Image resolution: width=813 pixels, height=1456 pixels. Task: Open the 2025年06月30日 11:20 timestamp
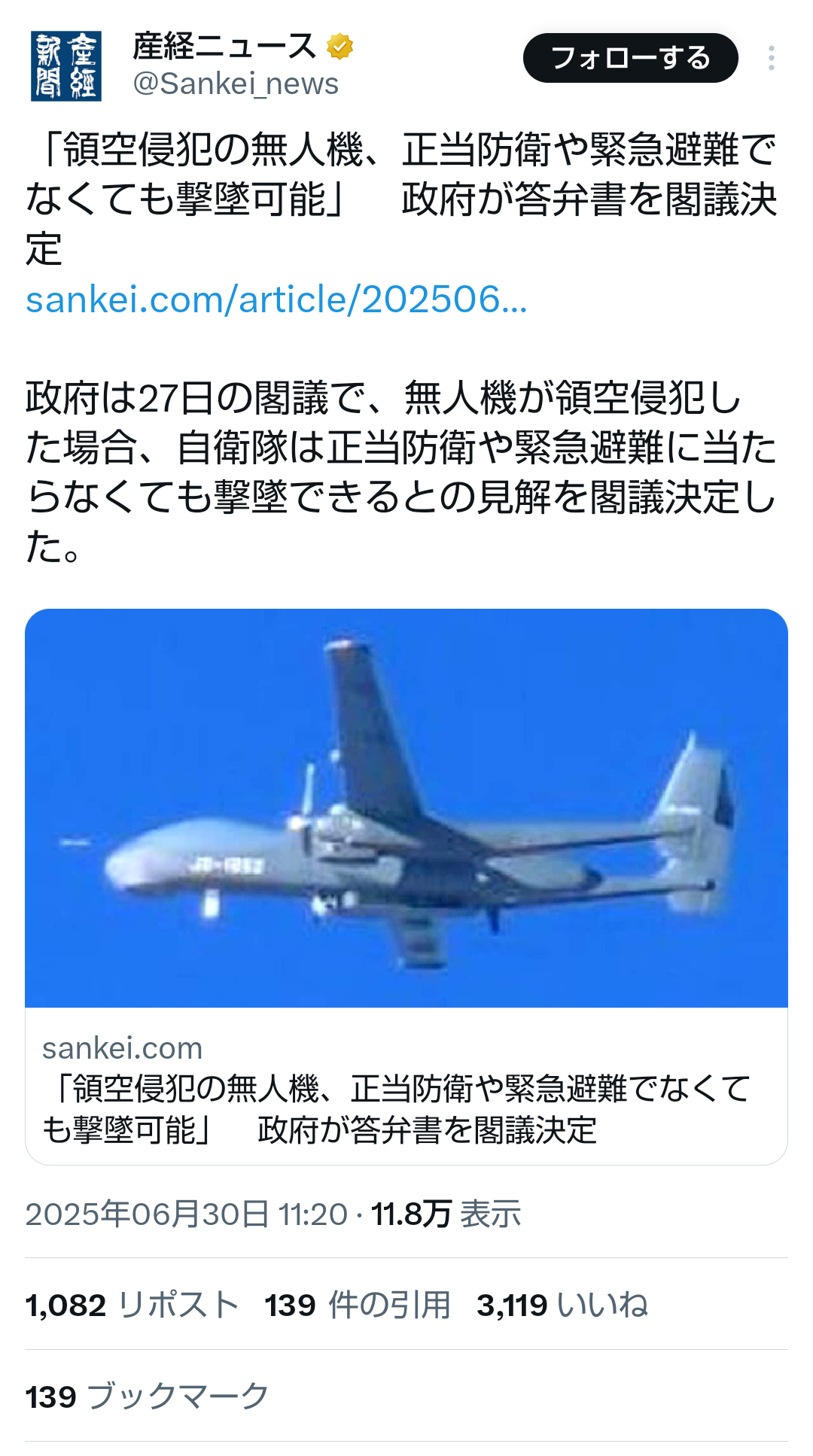[187, 1214]
